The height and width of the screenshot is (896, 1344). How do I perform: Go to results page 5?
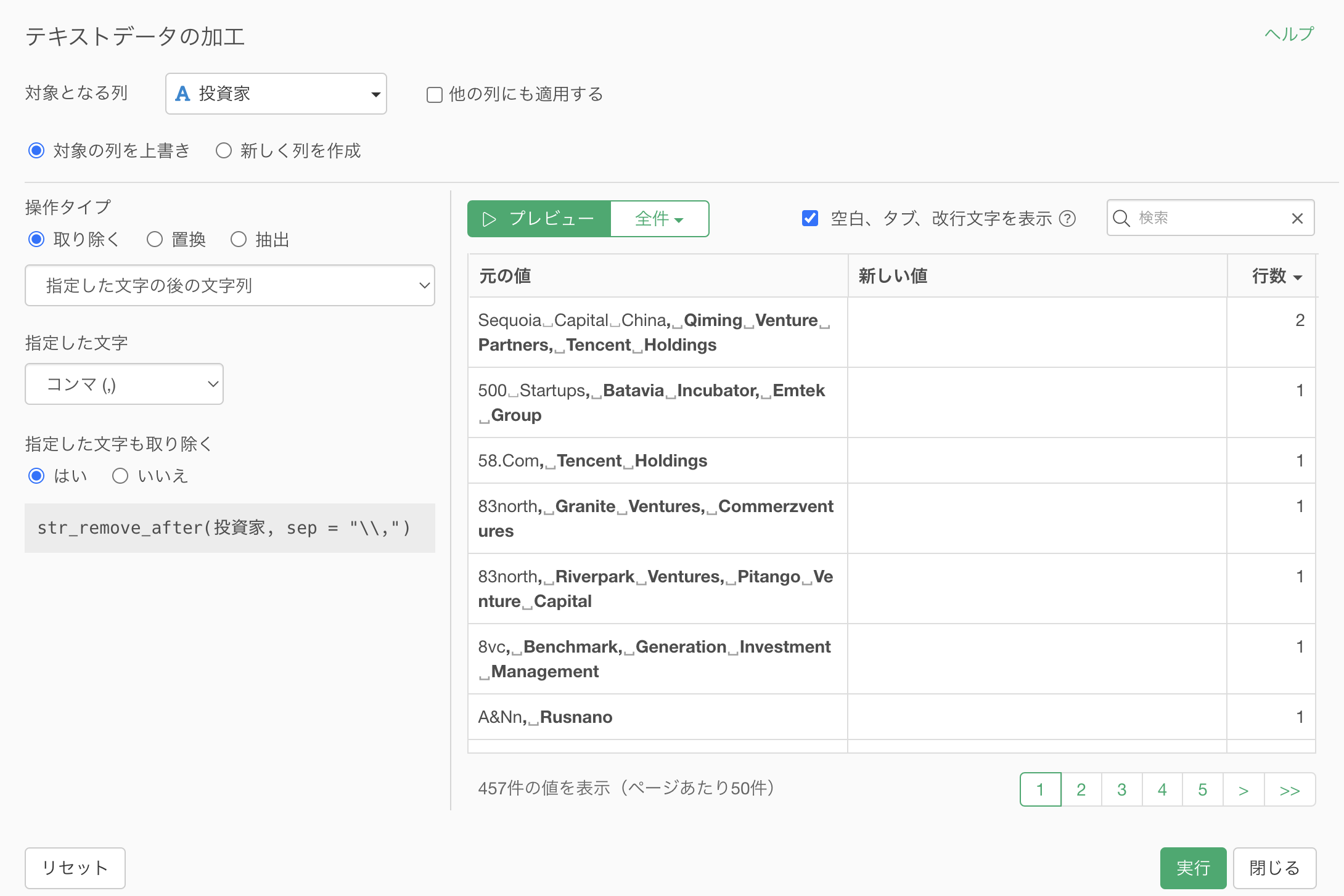pos(1202,789)
